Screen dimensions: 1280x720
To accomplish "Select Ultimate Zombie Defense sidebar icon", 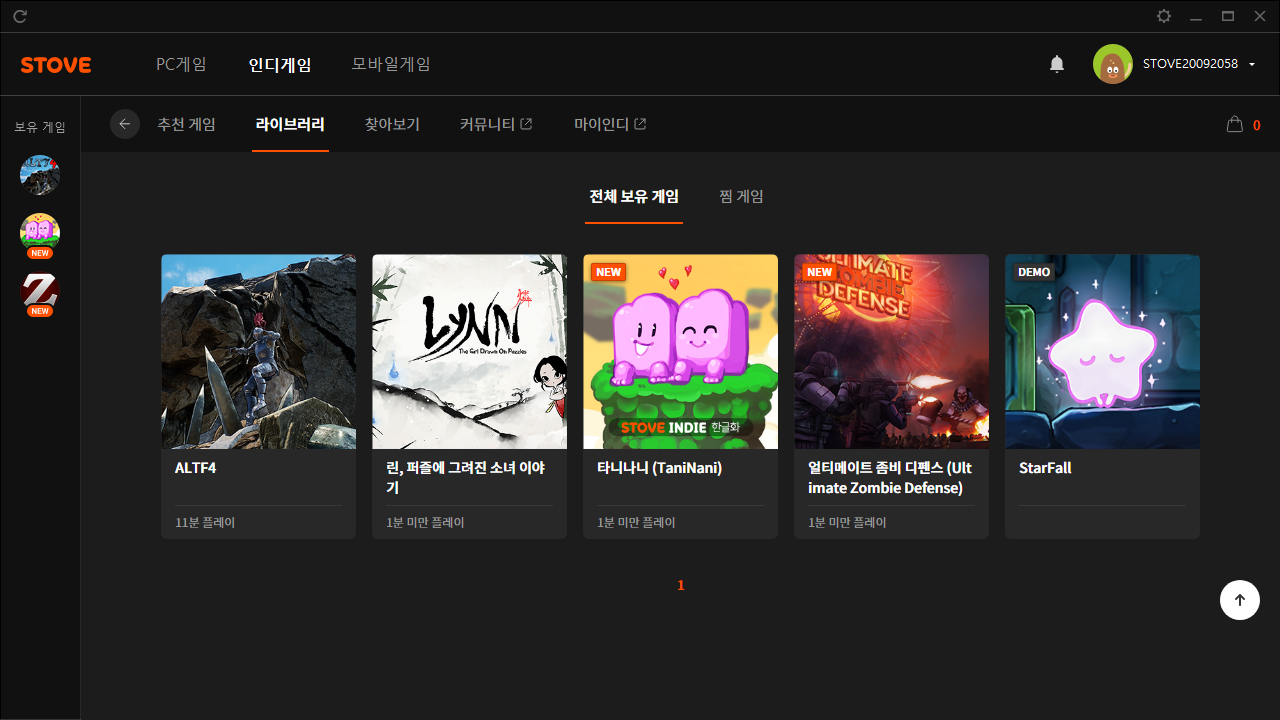I will [x=40, y=291].
